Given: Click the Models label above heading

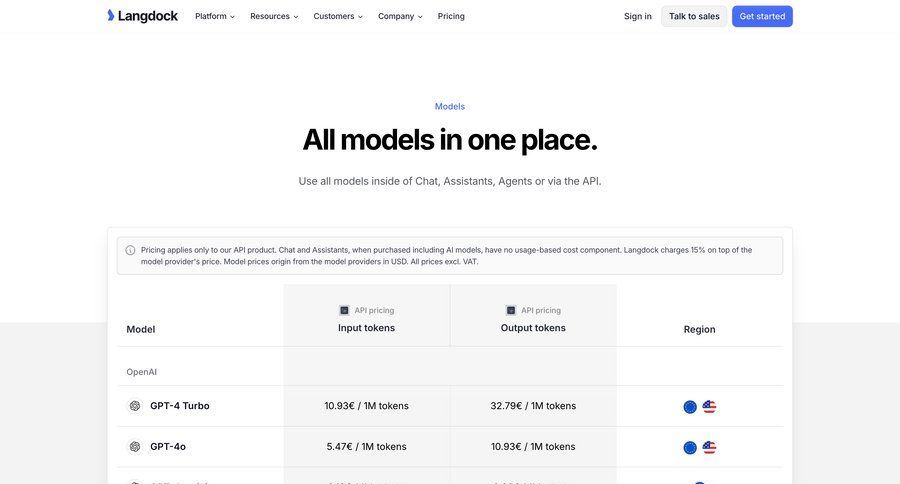Looking at the screenshot, I should click(449, 106).
